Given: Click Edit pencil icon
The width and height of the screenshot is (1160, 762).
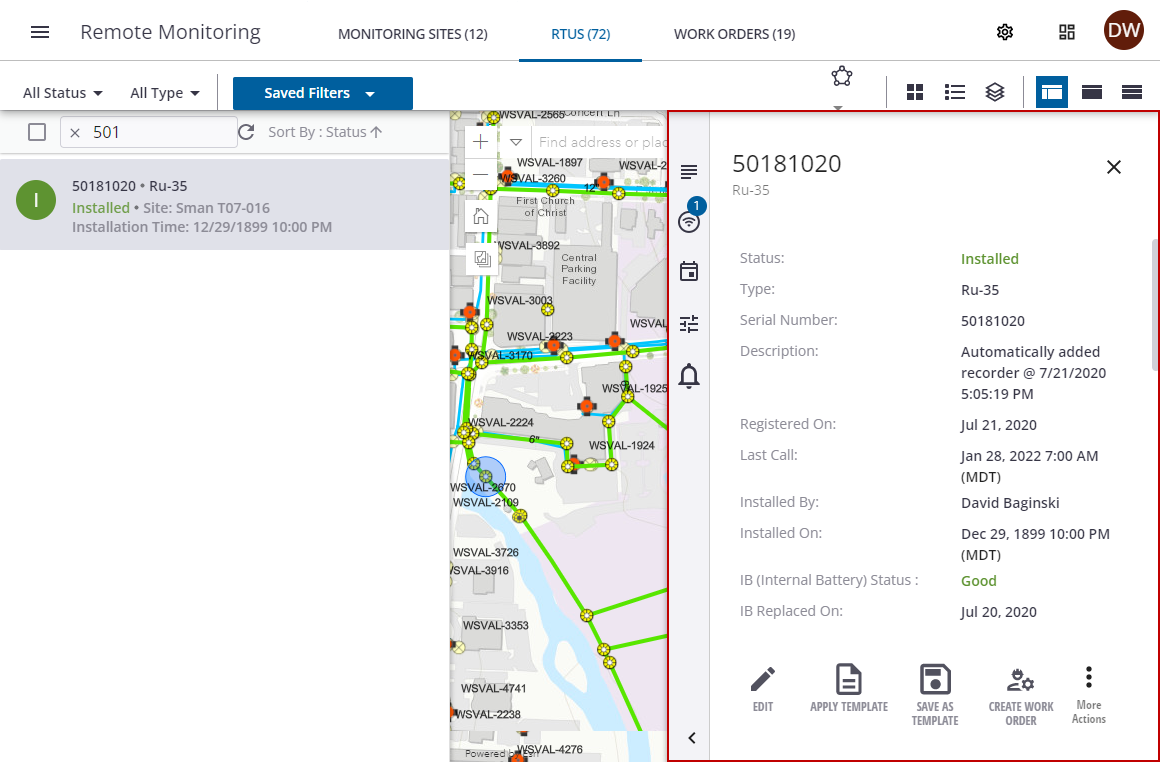Looking at the screenshot, I should coord(763,688).
